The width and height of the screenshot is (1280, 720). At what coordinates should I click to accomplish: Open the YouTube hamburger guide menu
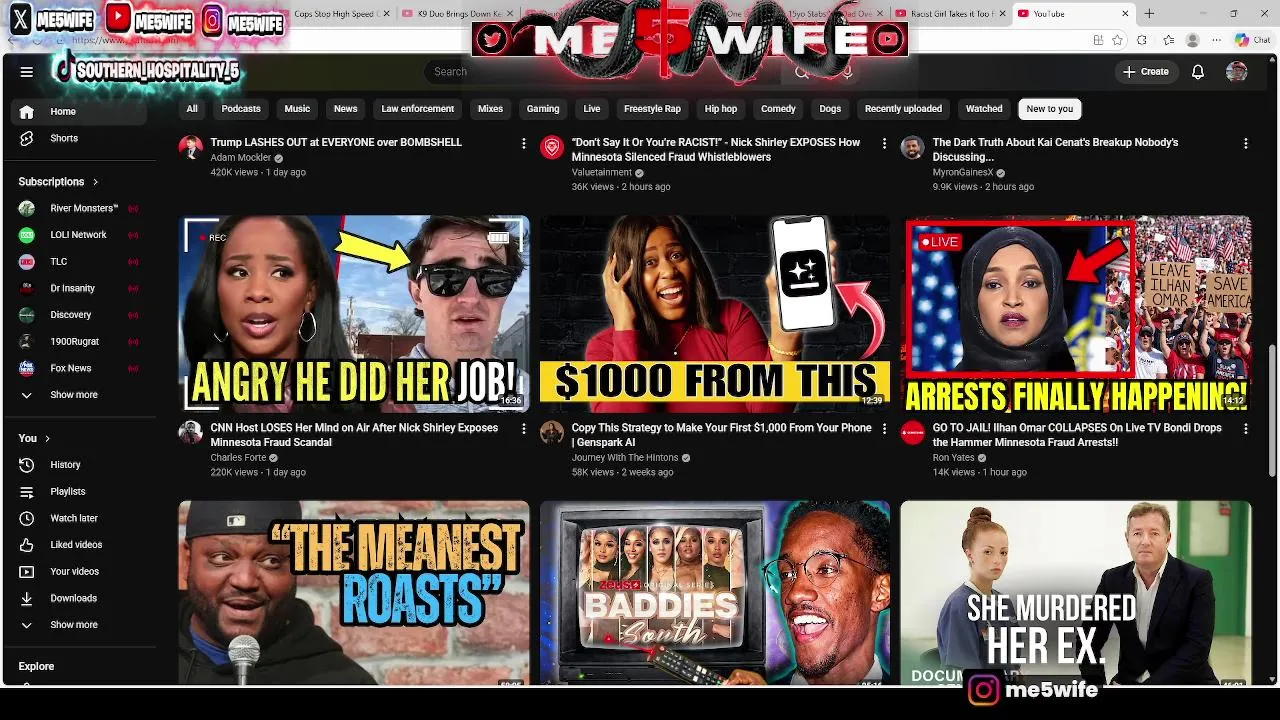tap(27, 72)
